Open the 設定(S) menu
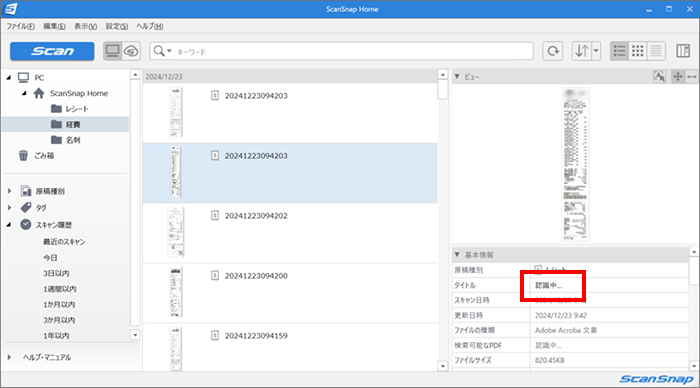Image resolution: width=700 pixels, height=388 pixels. 117,26
